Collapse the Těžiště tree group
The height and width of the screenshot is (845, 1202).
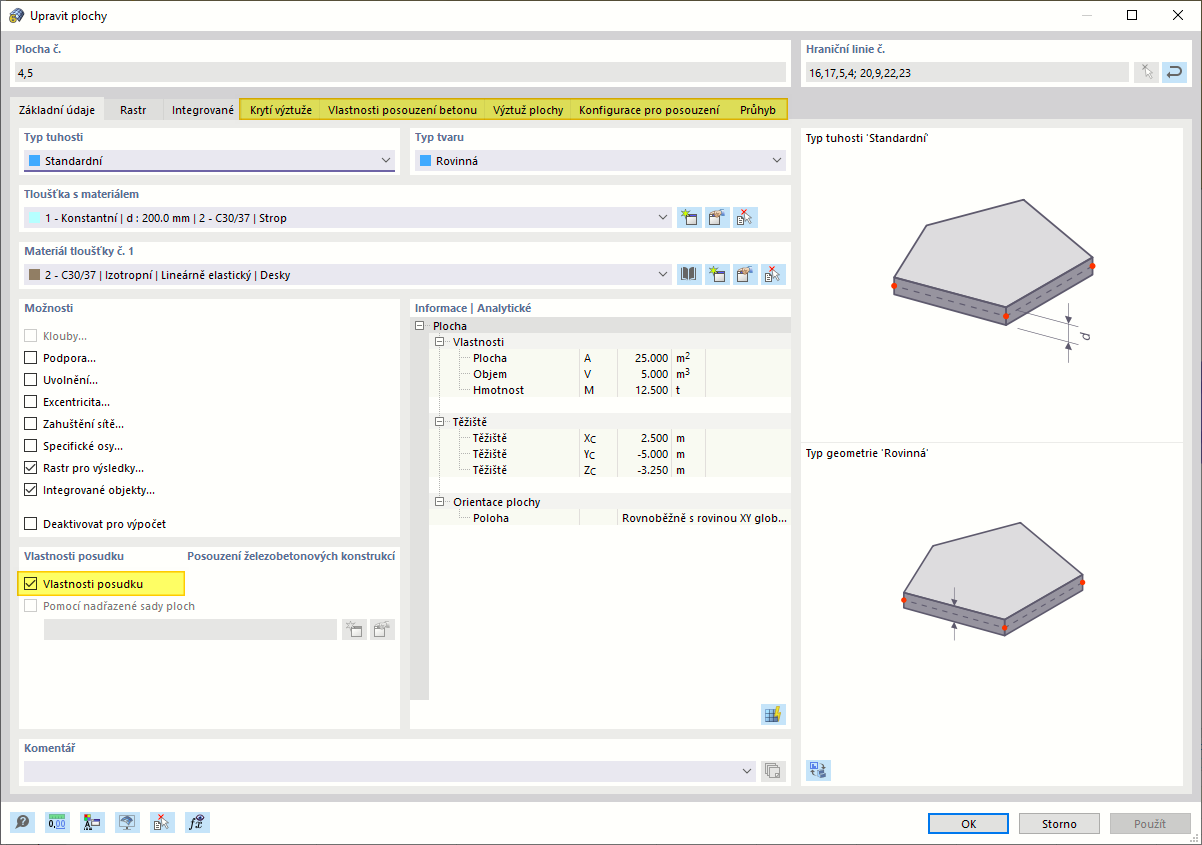(441, 422)
